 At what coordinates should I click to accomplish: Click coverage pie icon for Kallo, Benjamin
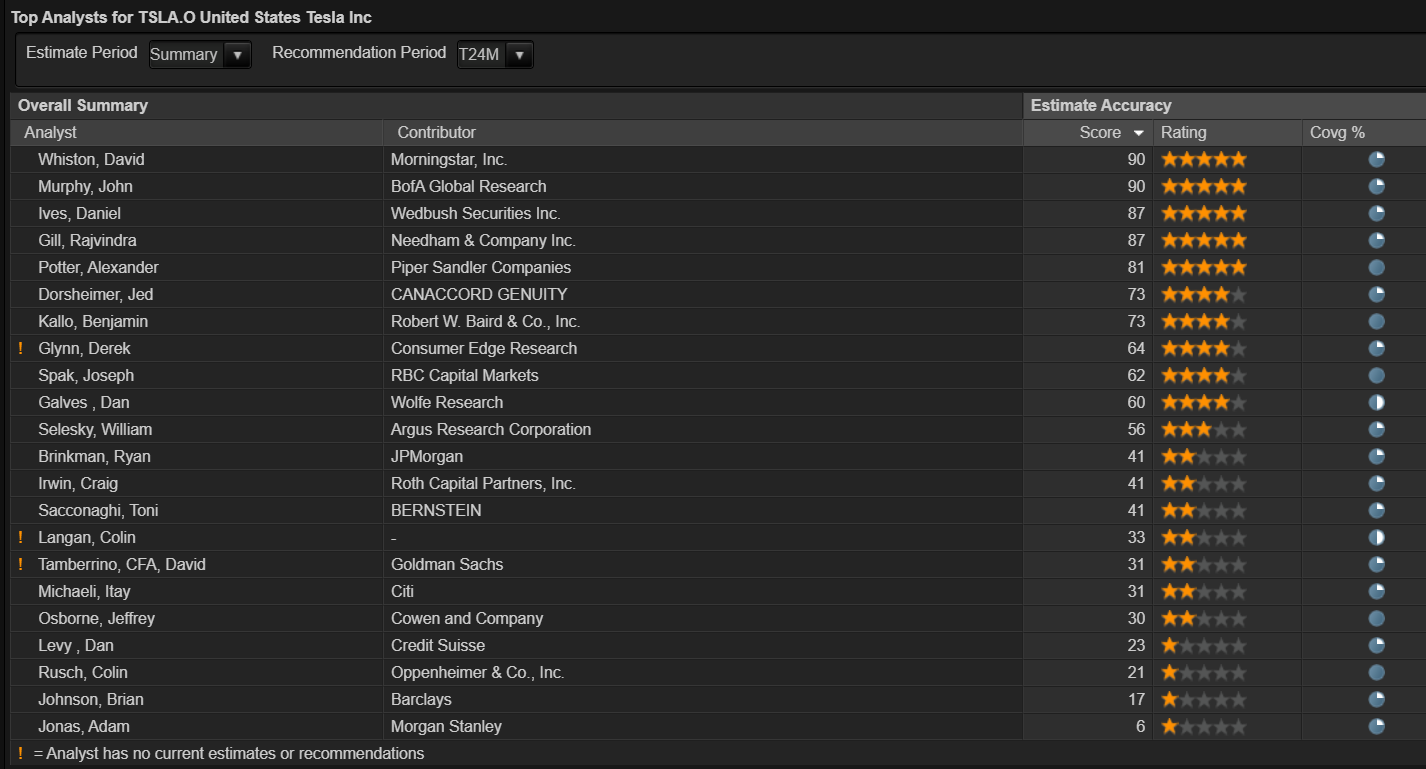1377,321
